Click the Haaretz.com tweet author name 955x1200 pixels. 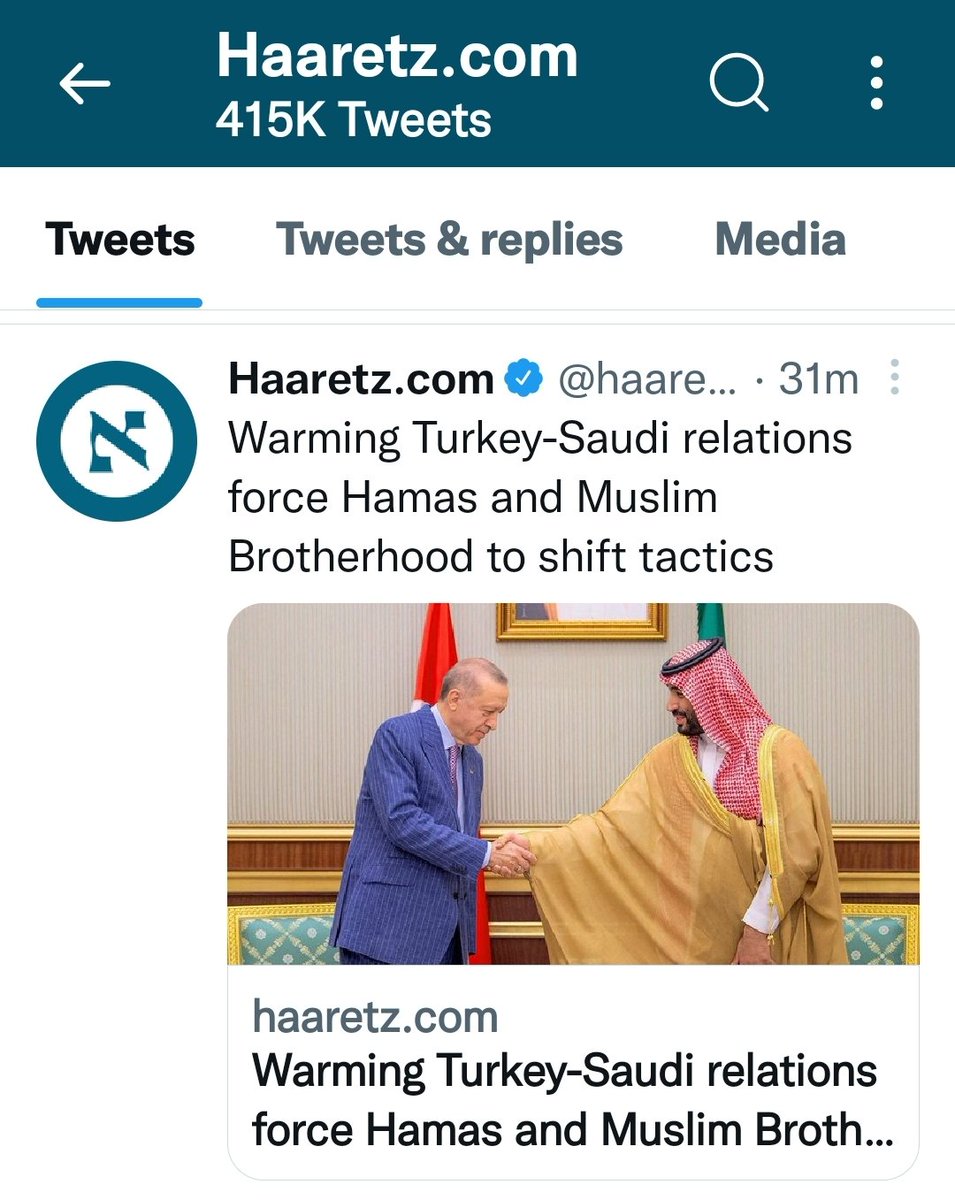click(361, 379)
